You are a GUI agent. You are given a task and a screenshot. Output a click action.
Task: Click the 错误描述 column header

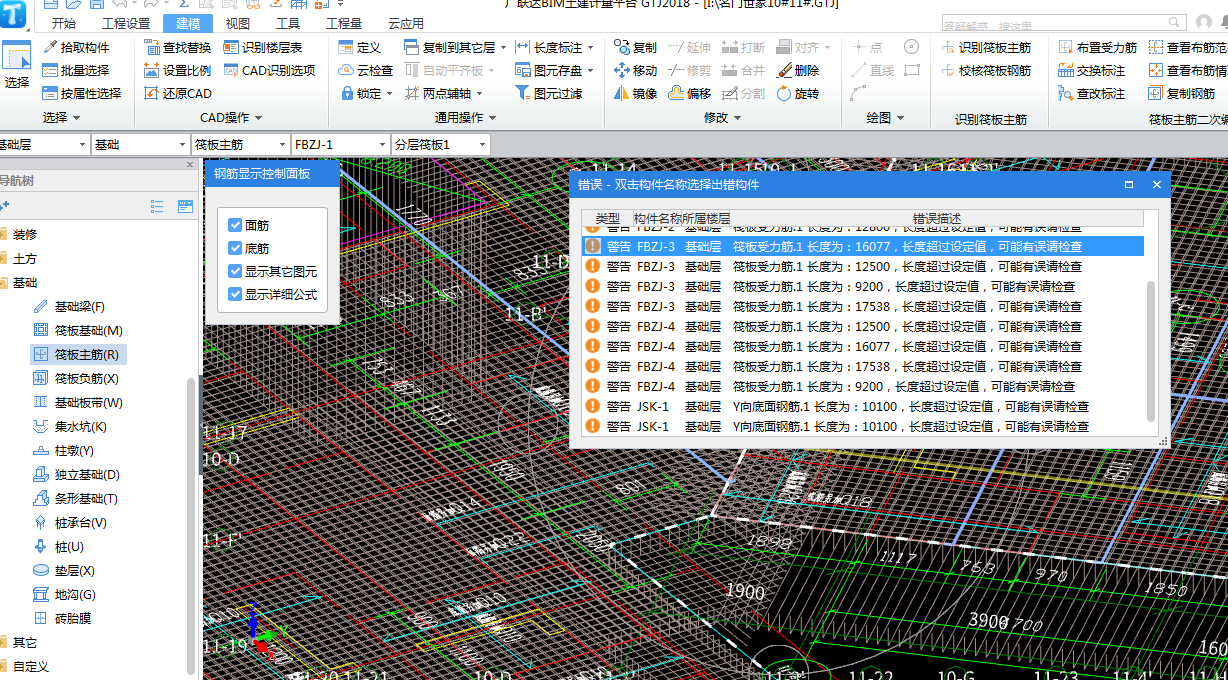point(937,218)
